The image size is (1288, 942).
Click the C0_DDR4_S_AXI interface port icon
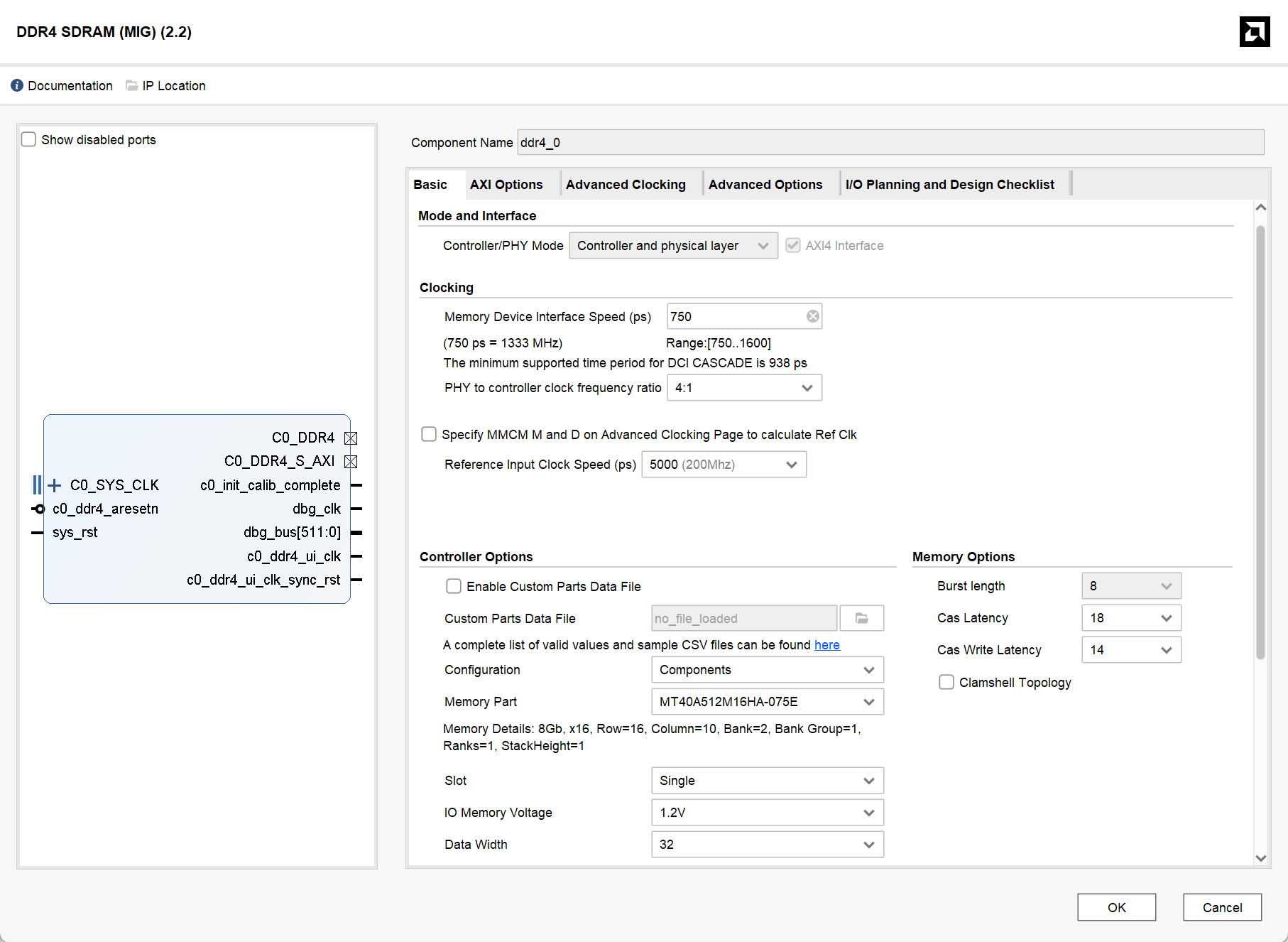click(351, 462)
